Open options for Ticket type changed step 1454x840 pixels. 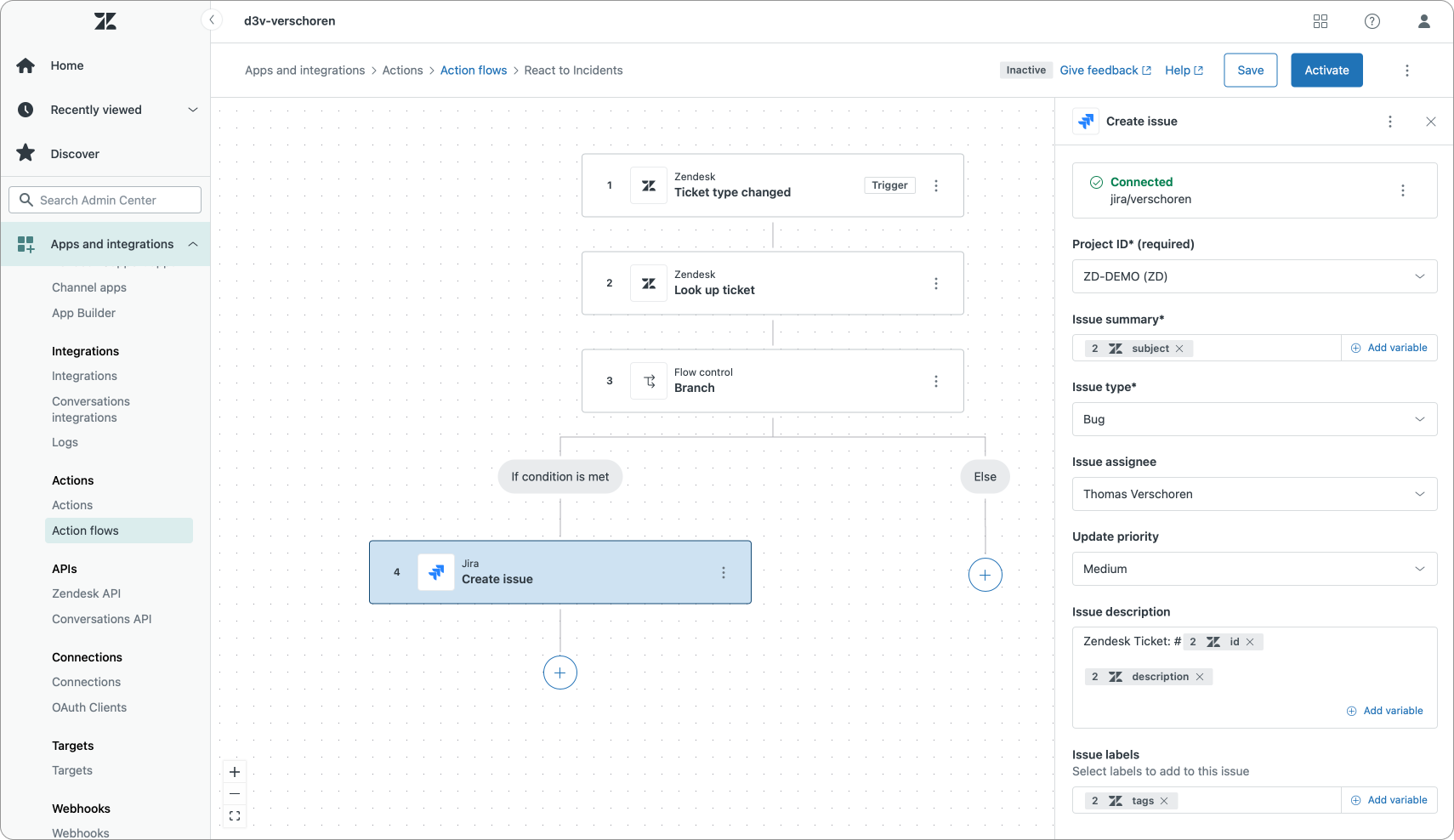click(936, 185)
